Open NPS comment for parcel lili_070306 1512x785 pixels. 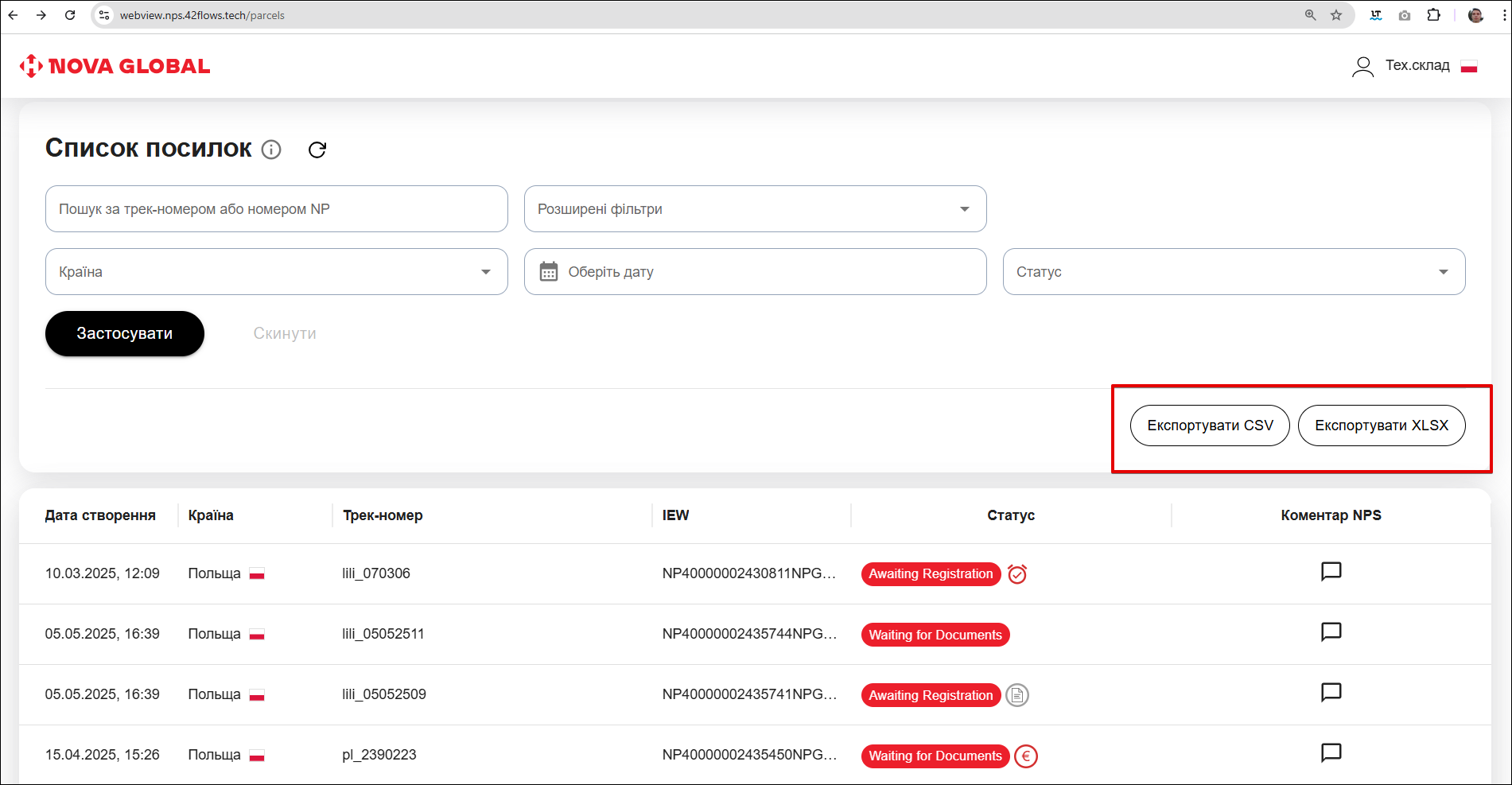pyautogui.click(x=1331, y=572)
